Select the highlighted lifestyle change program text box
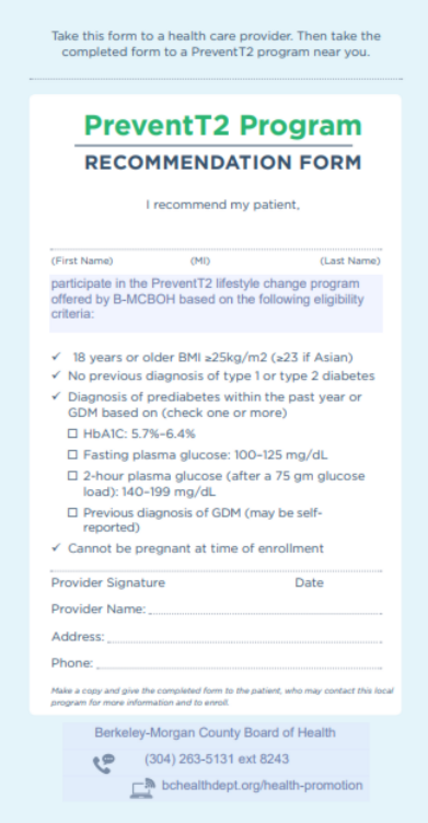Screen dimensions: 428x823 (x=216, y=303)
